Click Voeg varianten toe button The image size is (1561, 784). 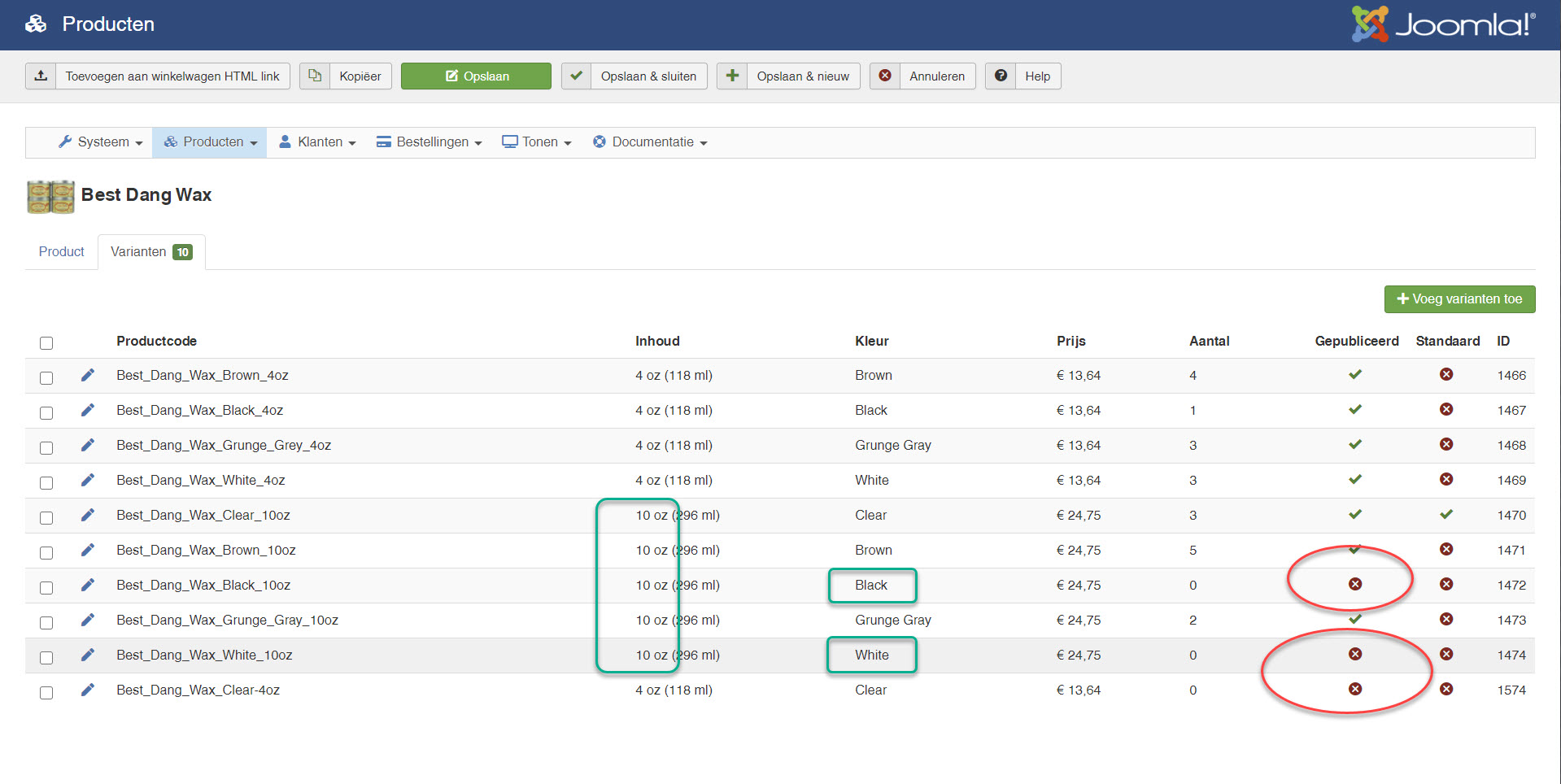coord(1459,299)
